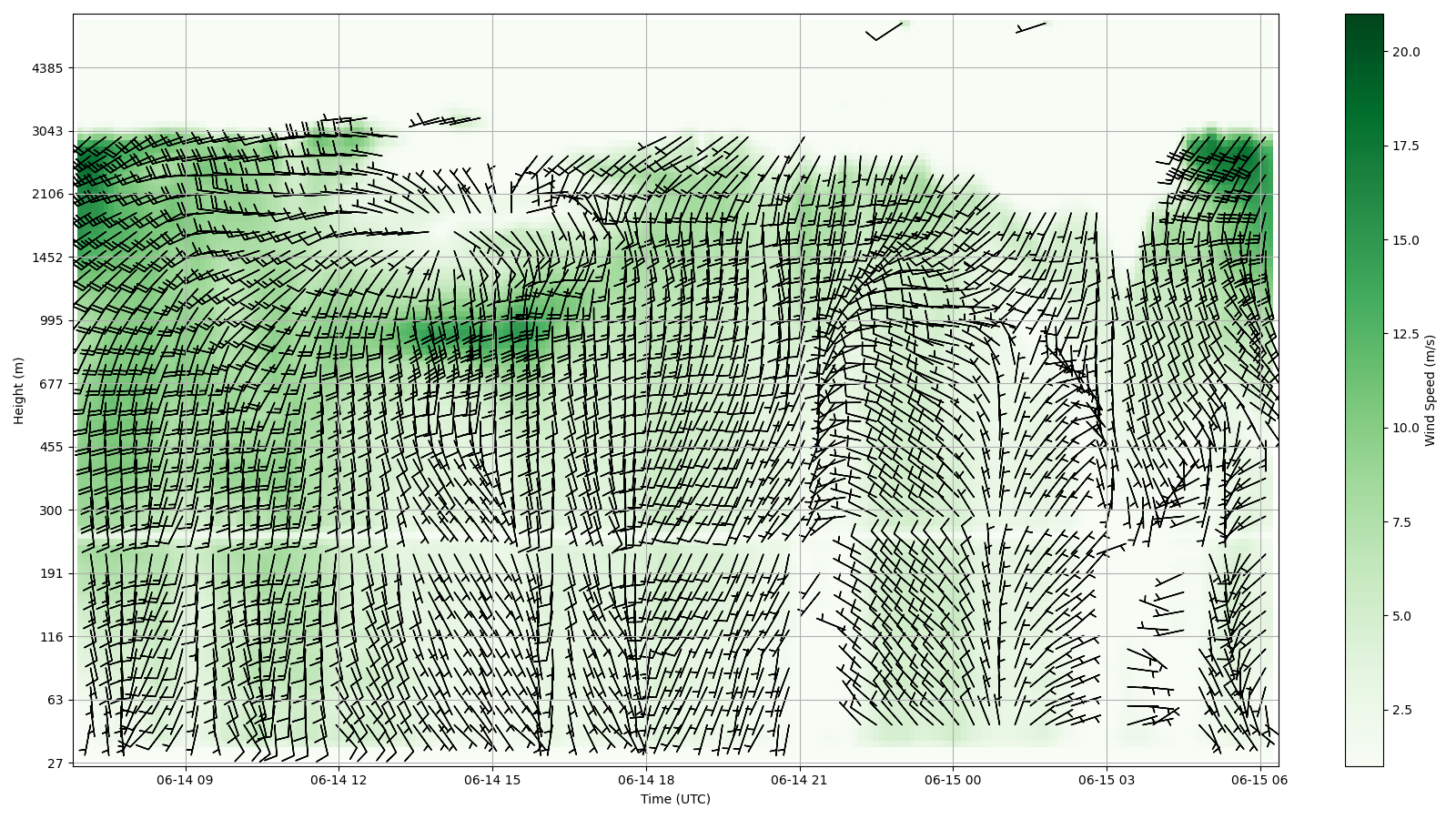Click the 06-14 09 time tick label
Viewport: 1456px width, 819px height.
tap(185, 780)
